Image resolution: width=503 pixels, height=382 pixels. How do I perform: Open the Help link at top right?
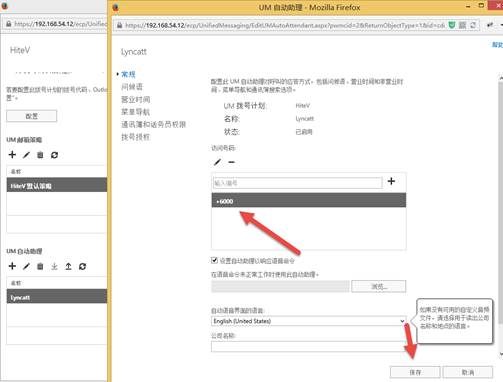tap(497, 44)
